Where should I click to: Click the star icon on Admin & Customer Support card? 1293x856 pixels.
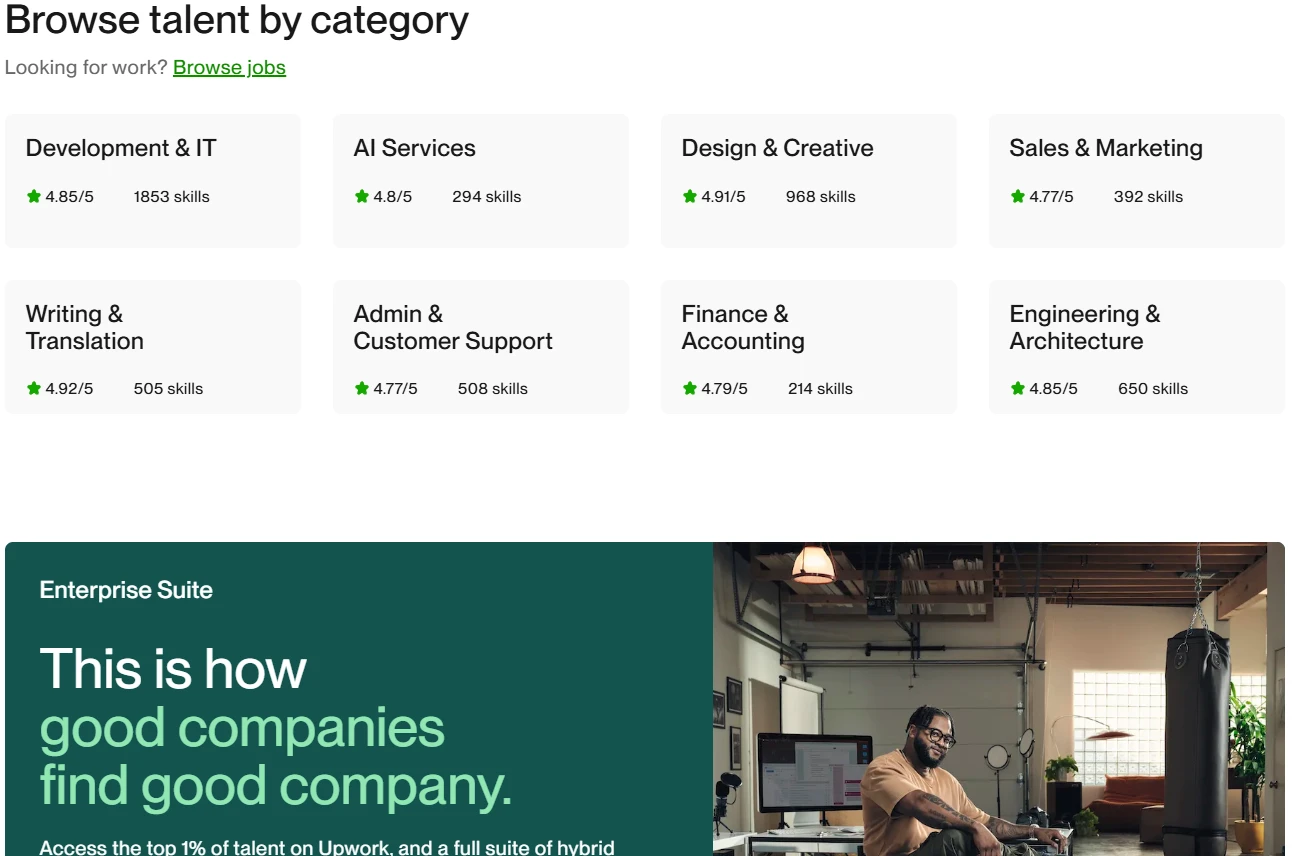361,388
